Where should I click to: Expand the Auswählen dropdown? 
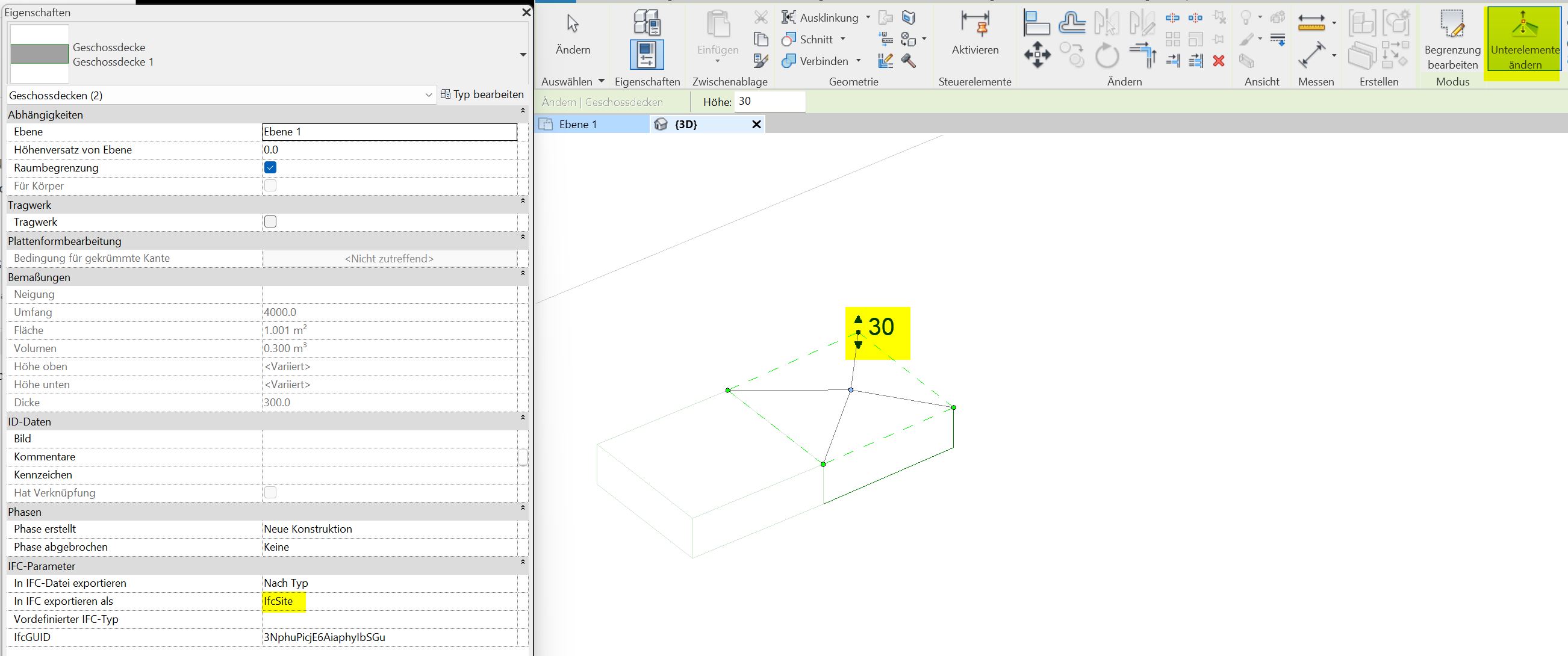coord(602,81)
